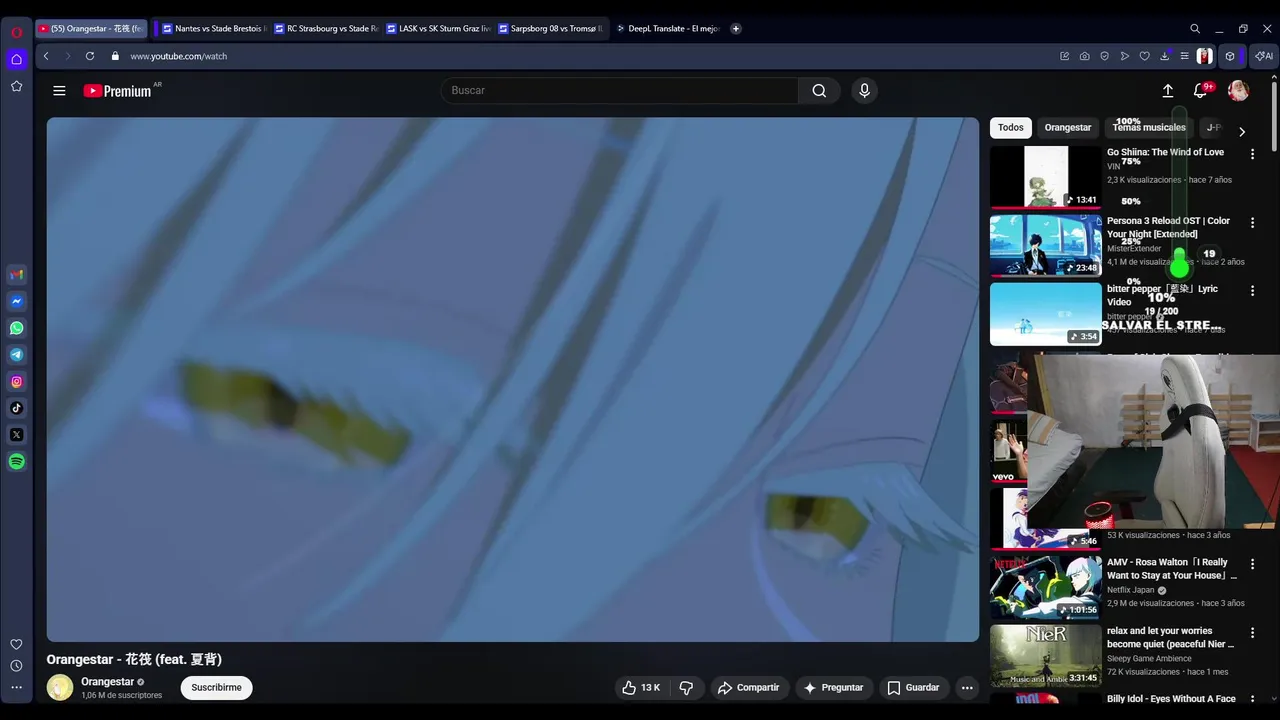Open options for relax and let your worries video
Image resolution: width=1280 pixels, height=720 pixels.
tap(1252, 633)
